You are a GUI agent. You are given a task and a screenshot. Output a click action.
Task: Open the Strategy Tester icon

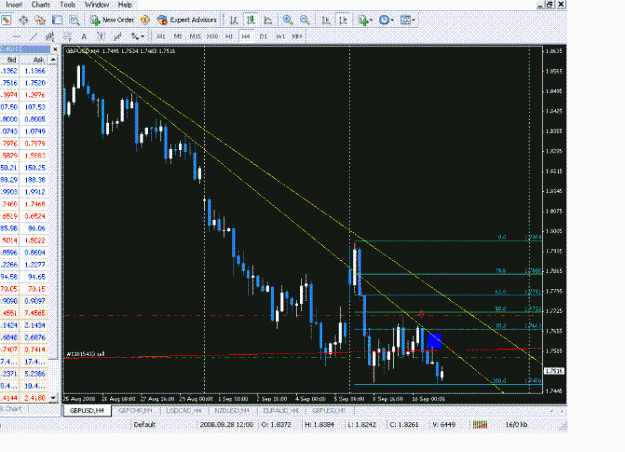(x=74, y=20)
